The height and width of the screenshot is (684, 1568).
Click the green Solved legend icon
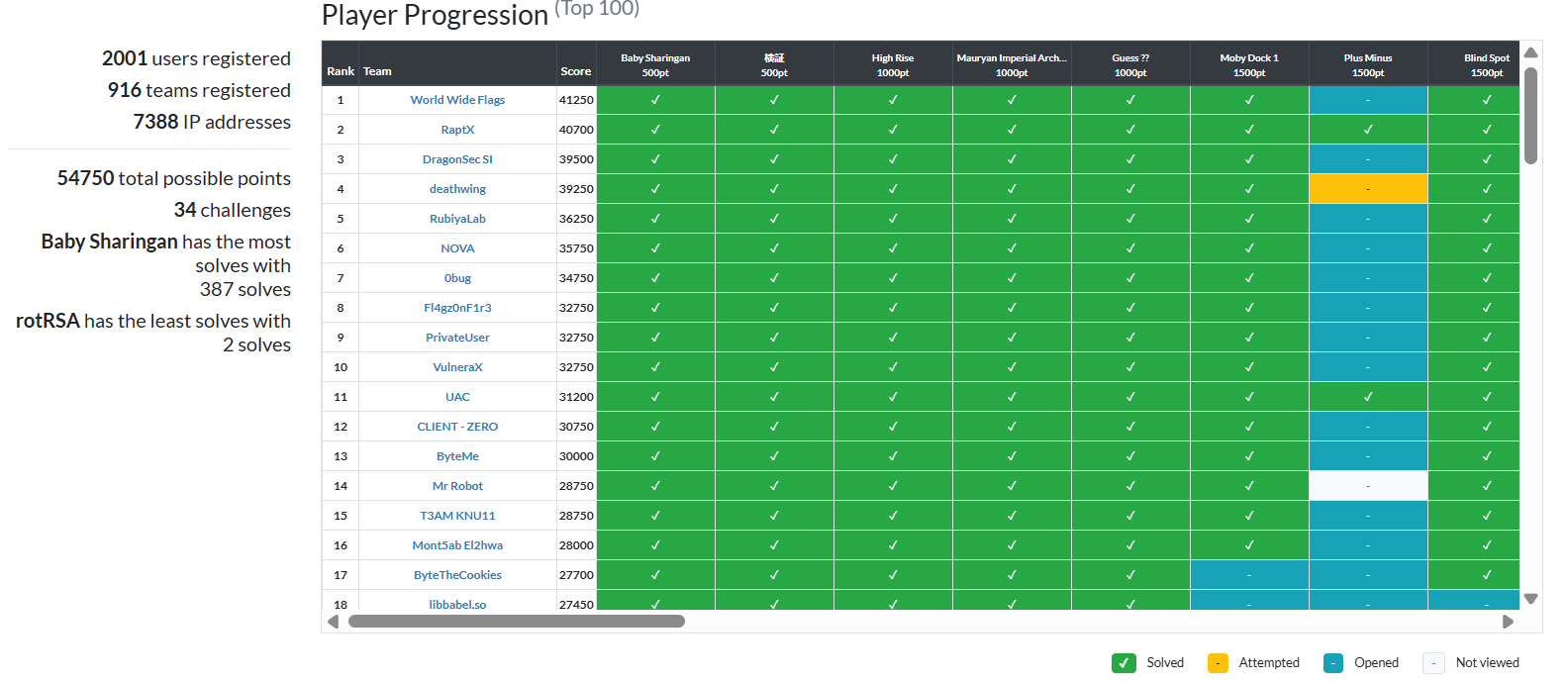(1123, 663)
